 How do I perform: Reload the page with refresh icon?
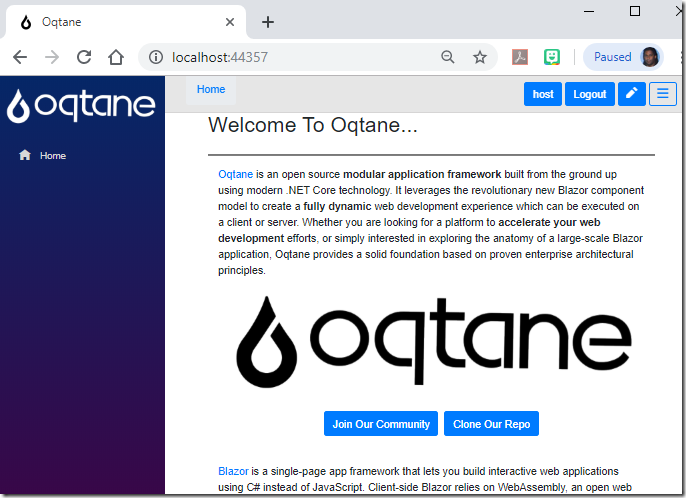pyautogui.click(x=84, y=57)
